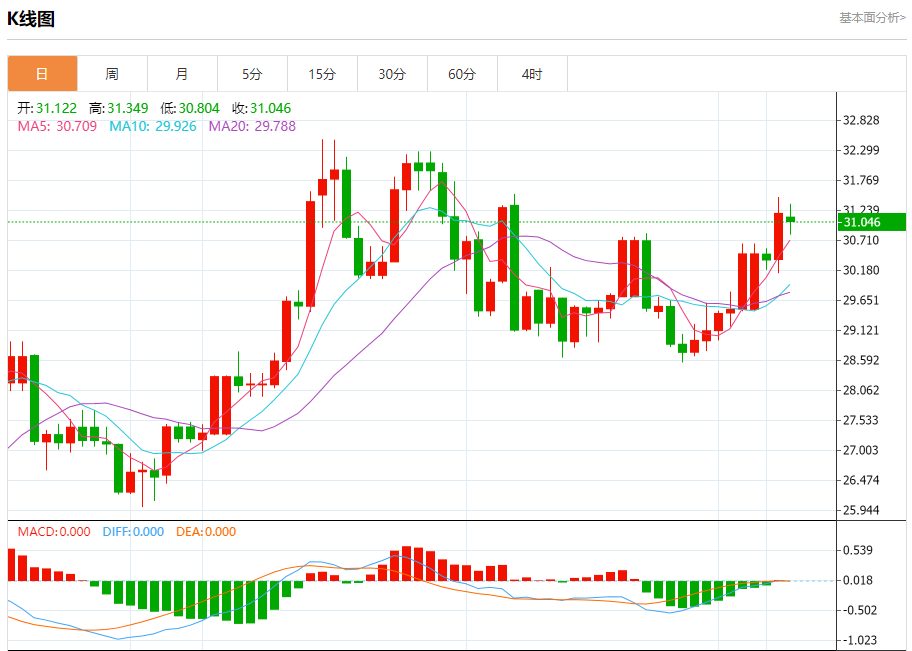Screen dimensions: 912x651
Task: Click the 26.474 price axis label
Action: [x=861, y=480]
